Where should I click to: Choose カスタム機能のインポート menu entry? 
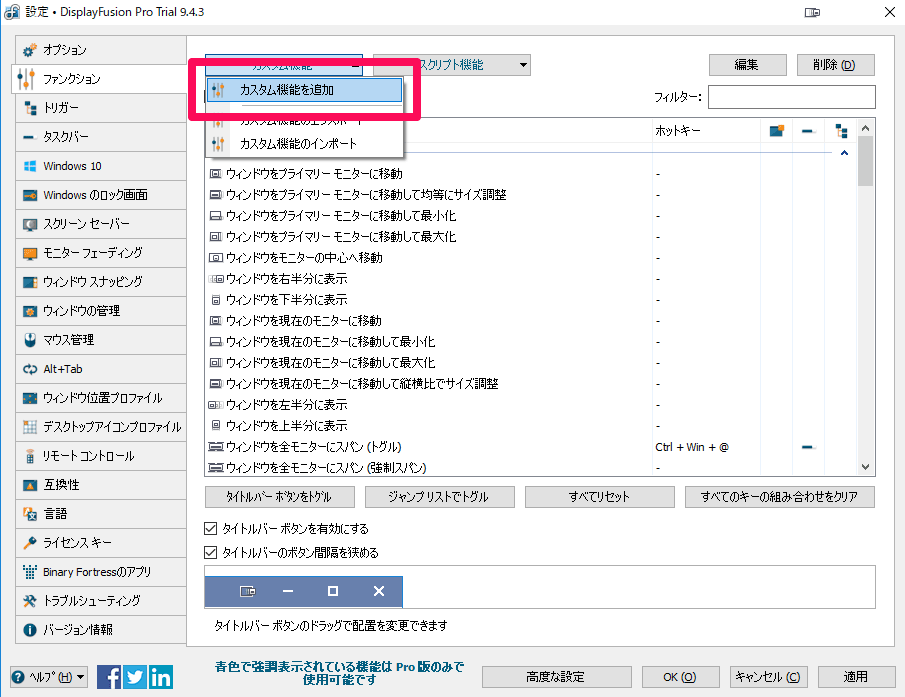pyautogui.click(x=304, y=144)
